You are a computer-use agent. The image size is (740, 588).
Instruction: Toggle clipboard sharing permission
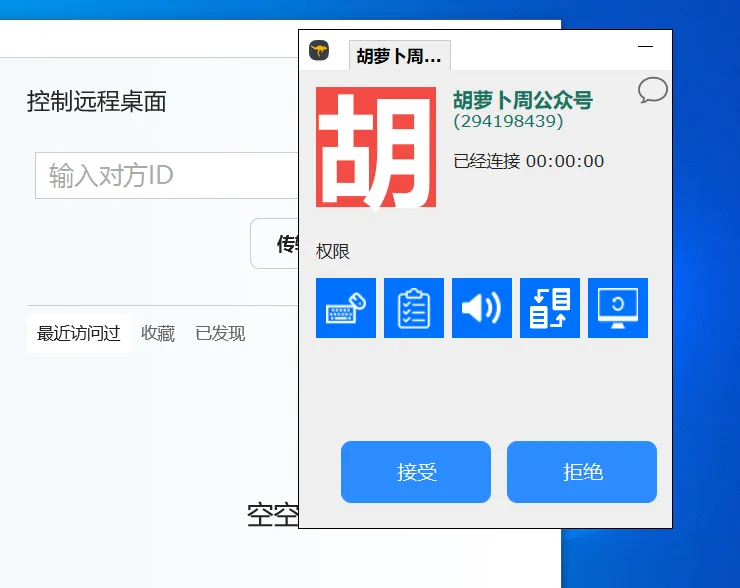click(414, 308)
